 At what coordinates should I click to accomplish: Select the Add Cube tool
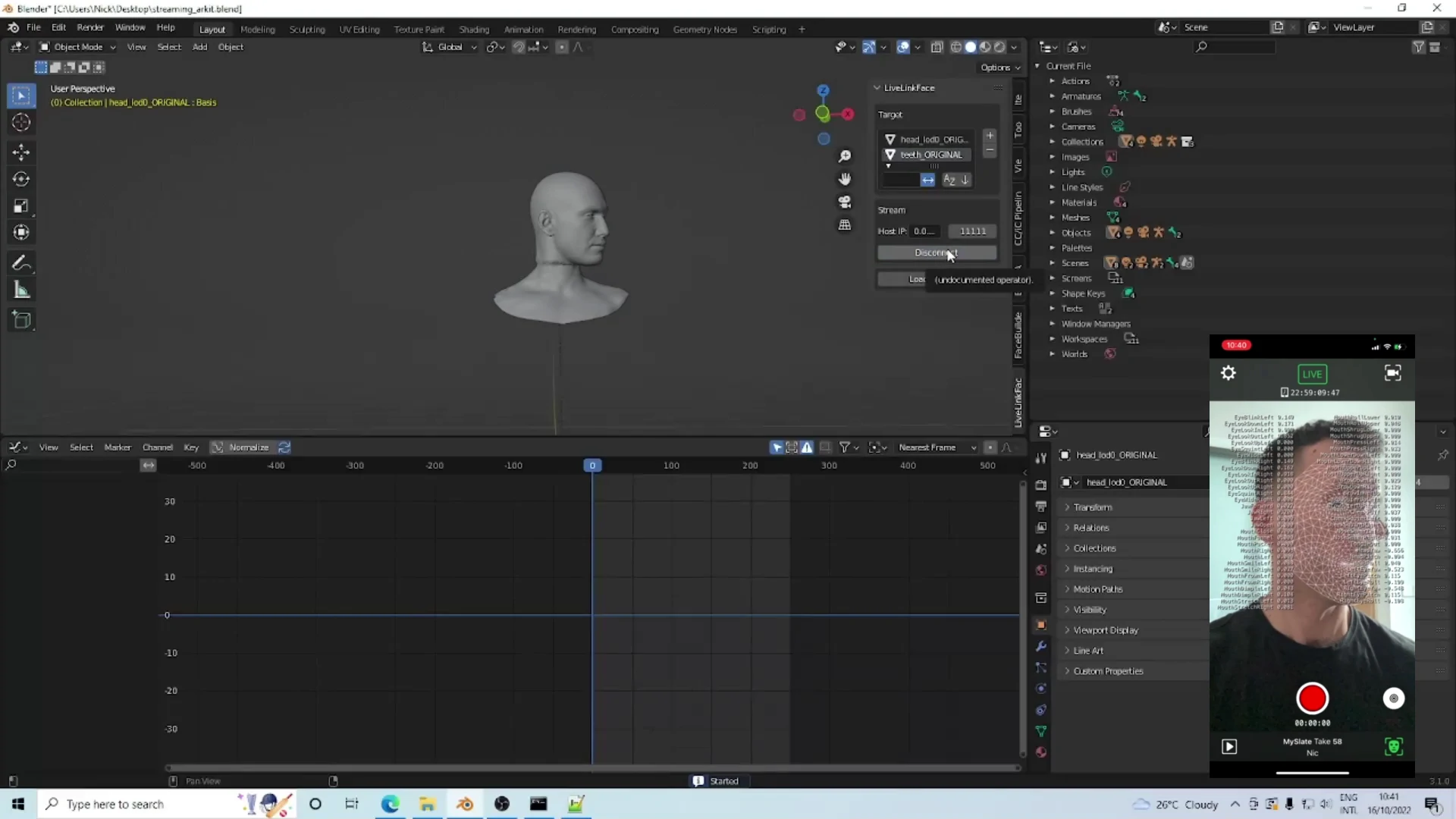coord(21,320)
